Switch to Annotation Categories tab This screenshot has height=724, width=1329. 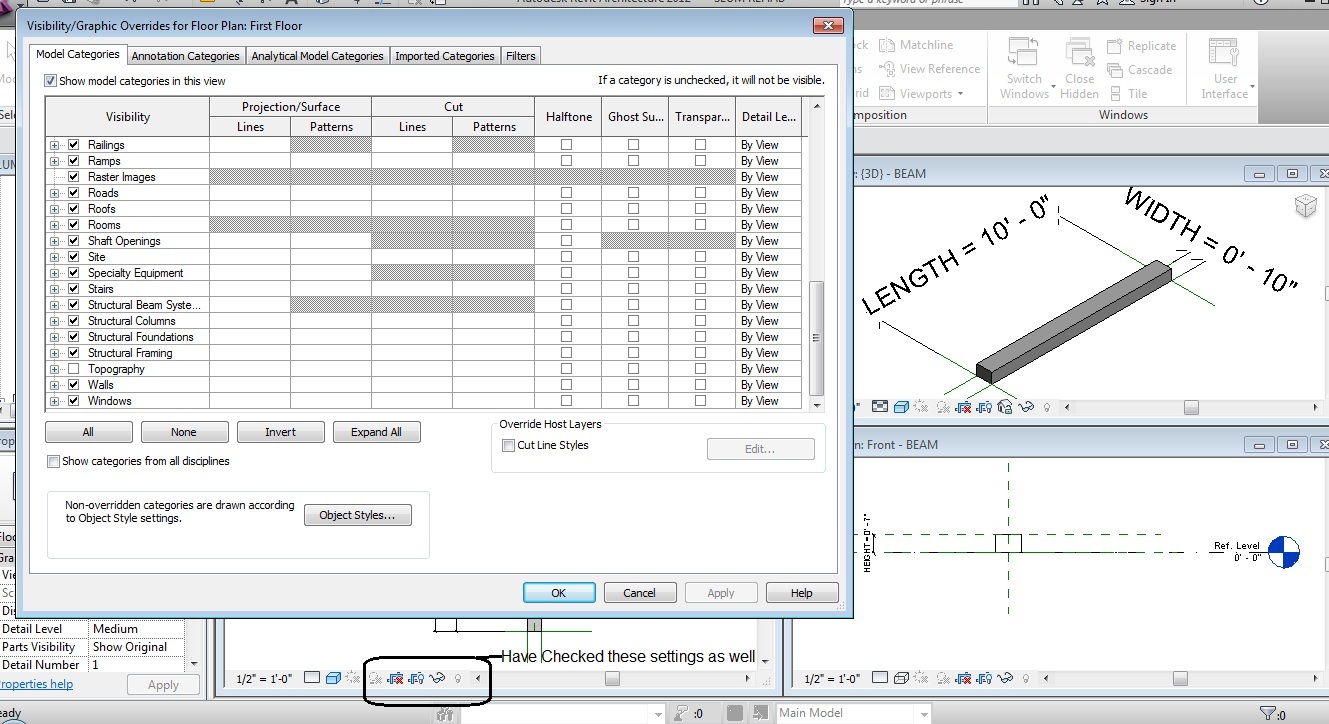point(185,56)
